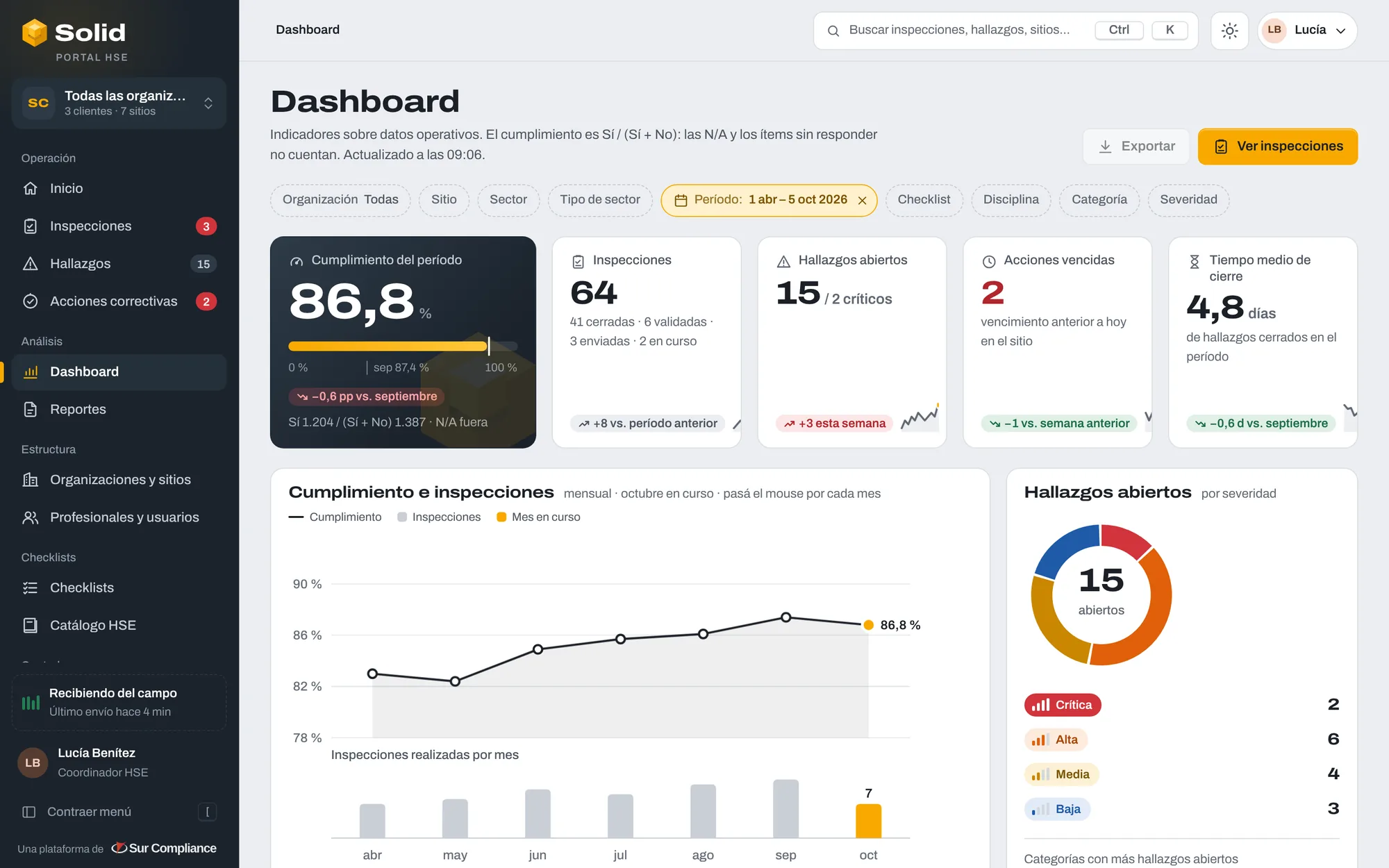Open the Sitio filter chip

pyautogui.click(x=444, y=200)
